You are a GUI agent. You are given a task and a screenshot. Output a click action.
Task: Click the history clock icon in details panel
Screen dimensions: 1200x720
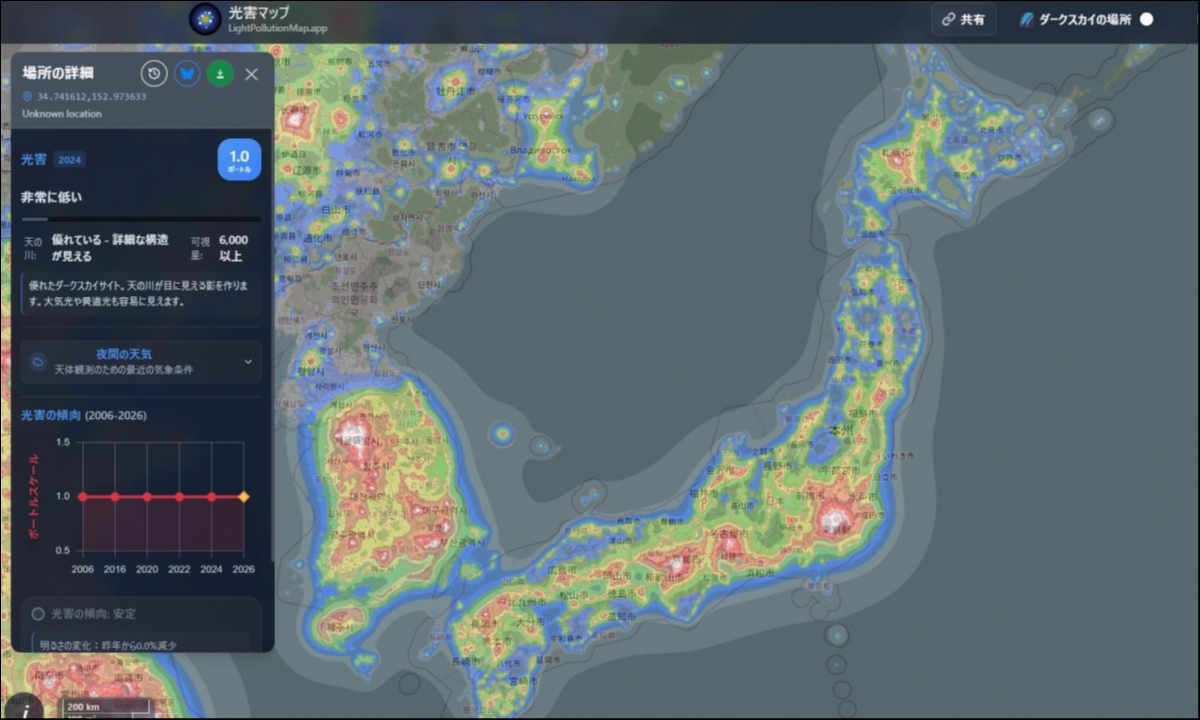[x=154, y=74]
